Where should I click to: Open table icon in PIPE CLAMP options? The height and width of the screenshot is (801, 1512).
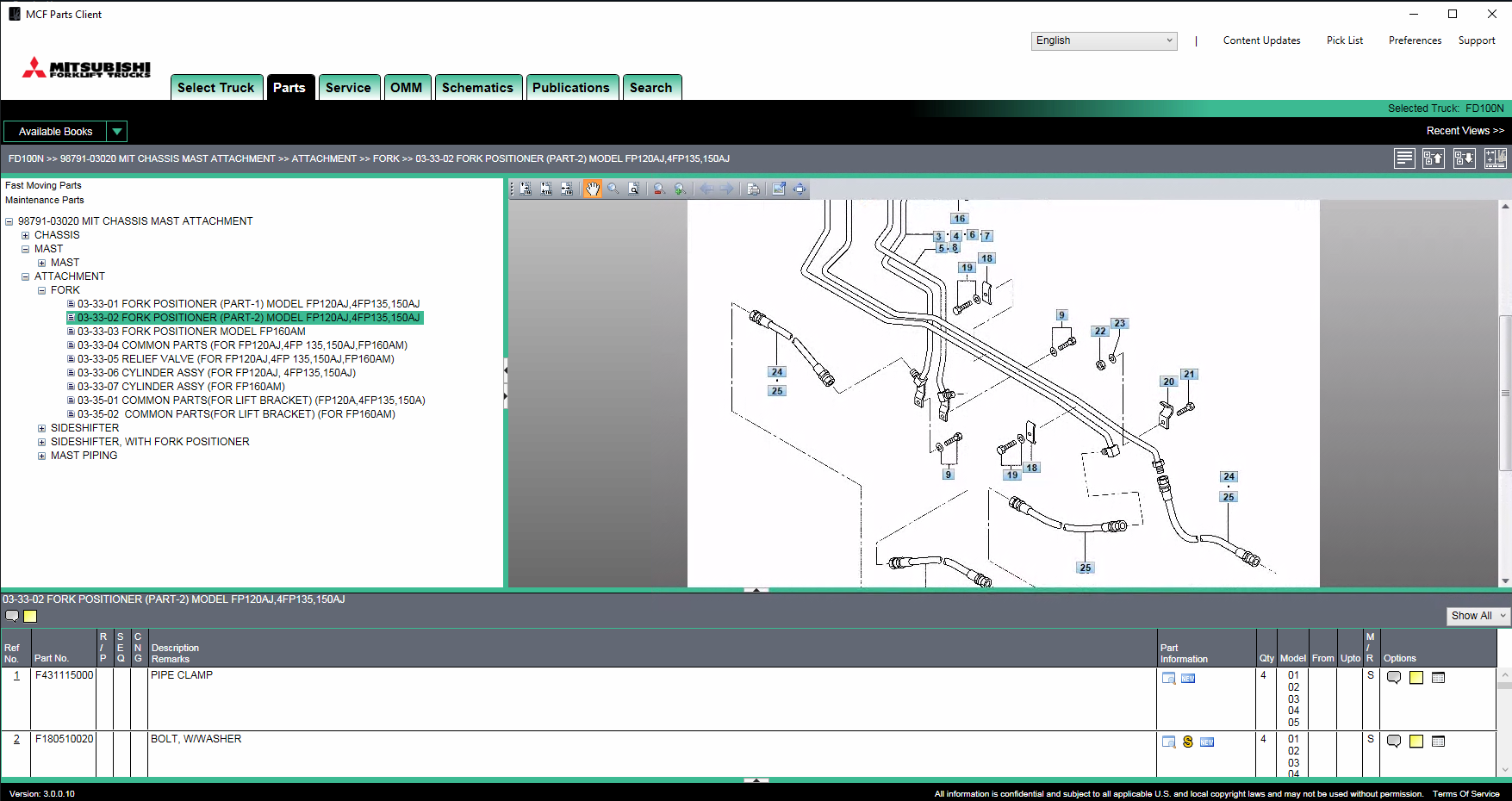pyautogui.click(x=1438, y=678)
